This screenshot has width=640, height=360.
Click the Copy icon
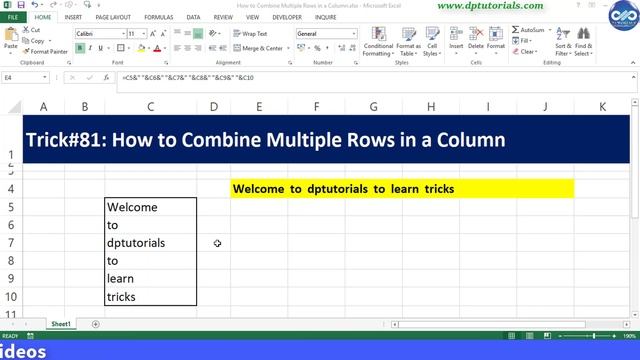click(26, 41)
